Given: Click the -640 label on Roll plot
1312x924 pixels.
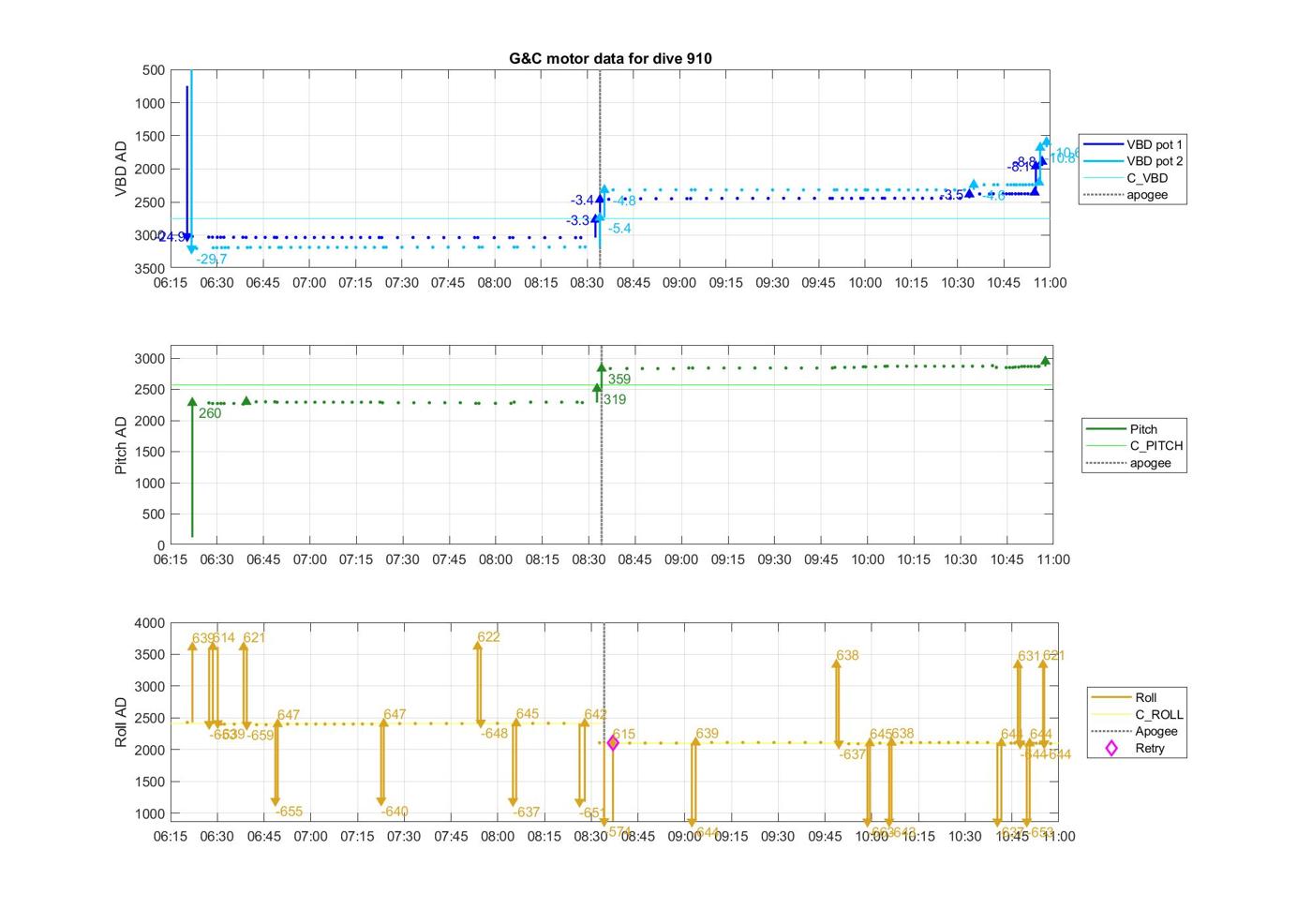Looking at the screenshot, I should 395,812.
